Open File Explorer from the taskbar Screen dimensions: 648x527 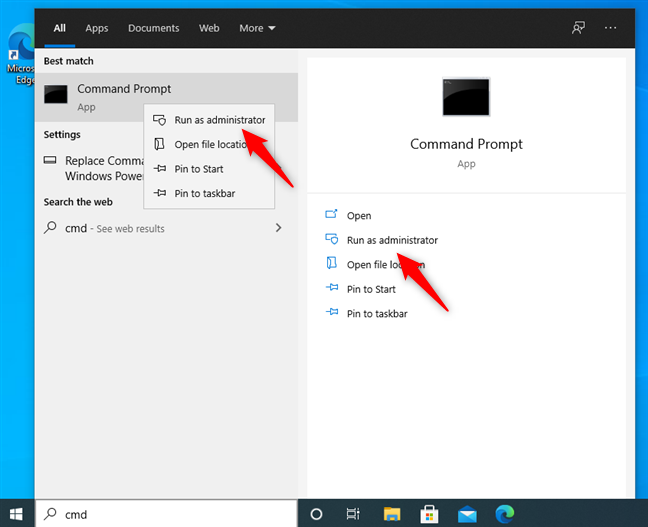392,514
